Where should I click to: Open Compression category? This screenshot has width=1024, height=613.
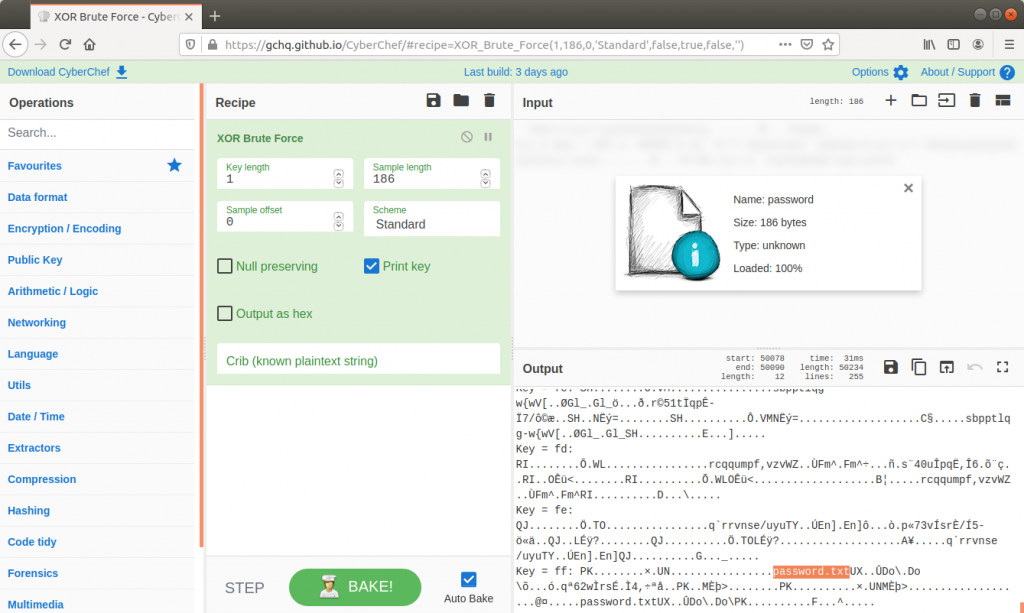click(97, 479)
